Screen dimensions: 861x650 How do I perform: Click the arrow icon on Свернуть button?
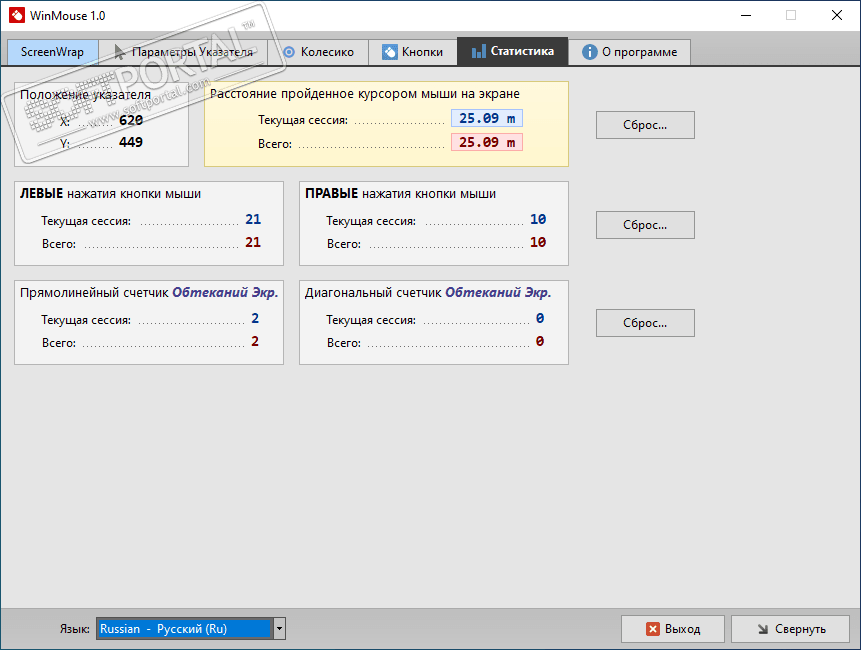tap(763, 629)
